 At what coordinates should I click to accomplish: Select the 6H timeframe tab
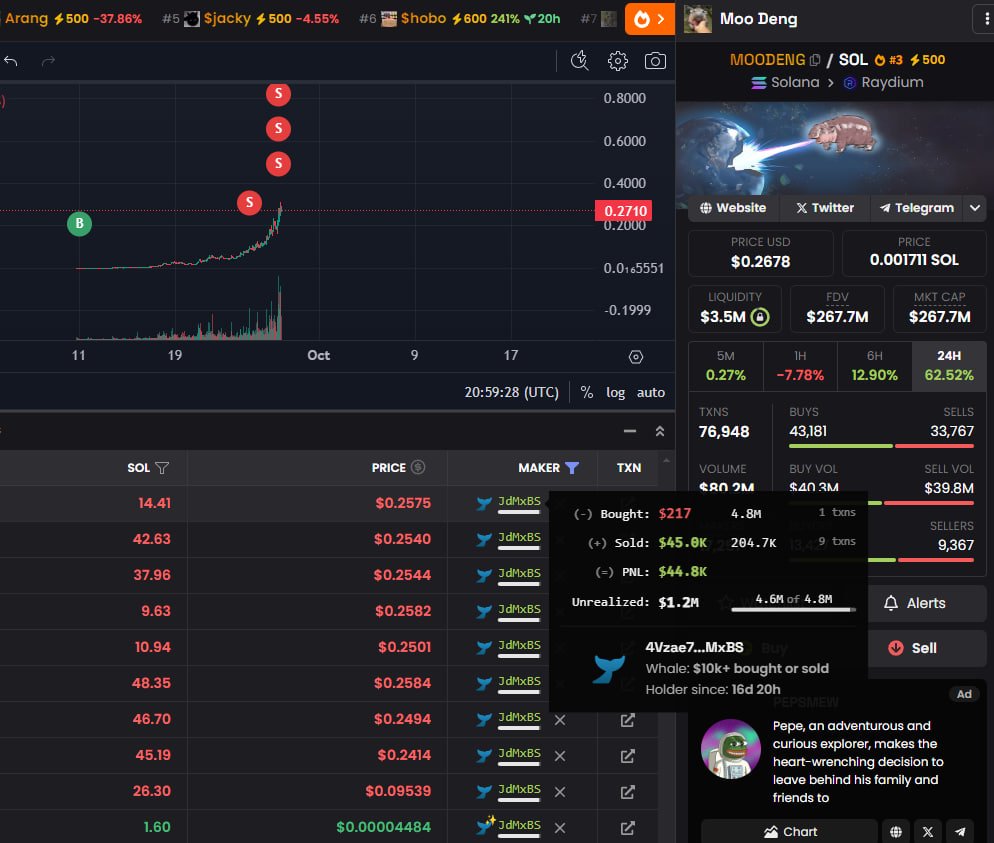point(874,366)
